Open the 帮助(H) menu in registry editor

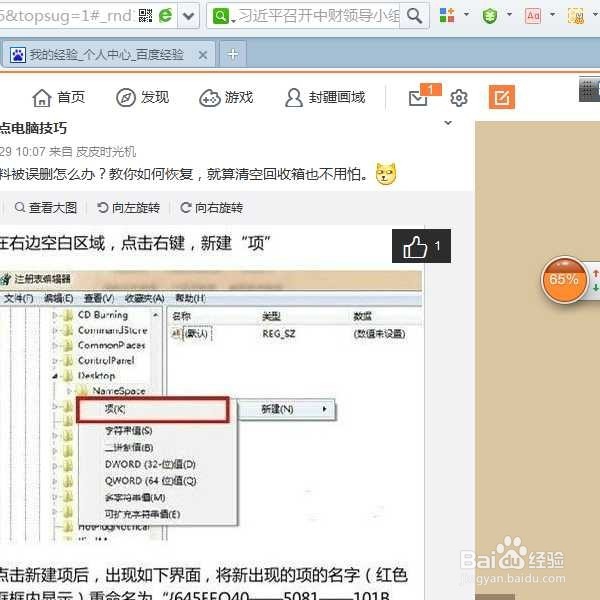[190, 298]
